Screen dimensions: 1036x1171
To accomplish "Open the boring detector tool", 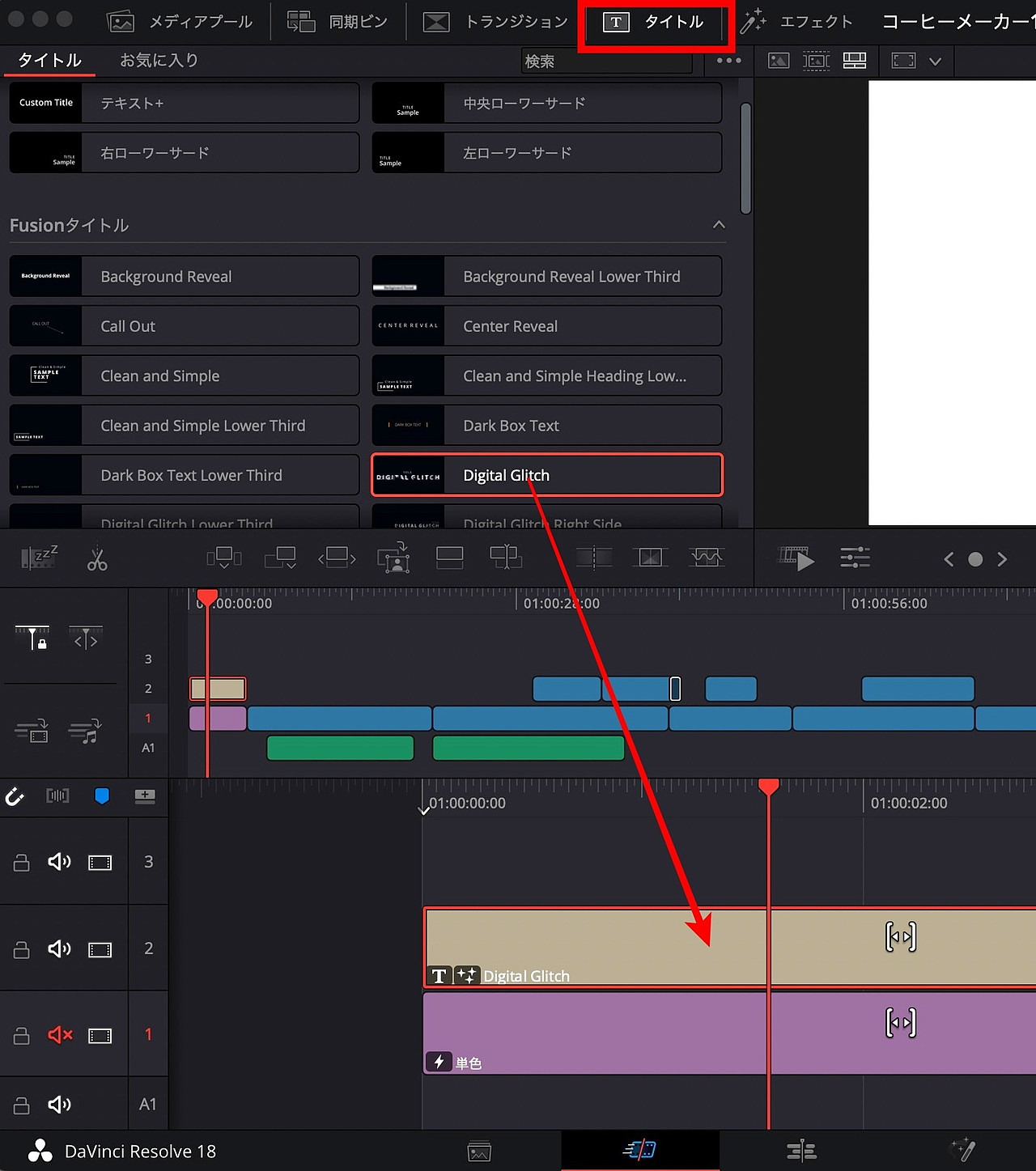I will tap(39, 558).
